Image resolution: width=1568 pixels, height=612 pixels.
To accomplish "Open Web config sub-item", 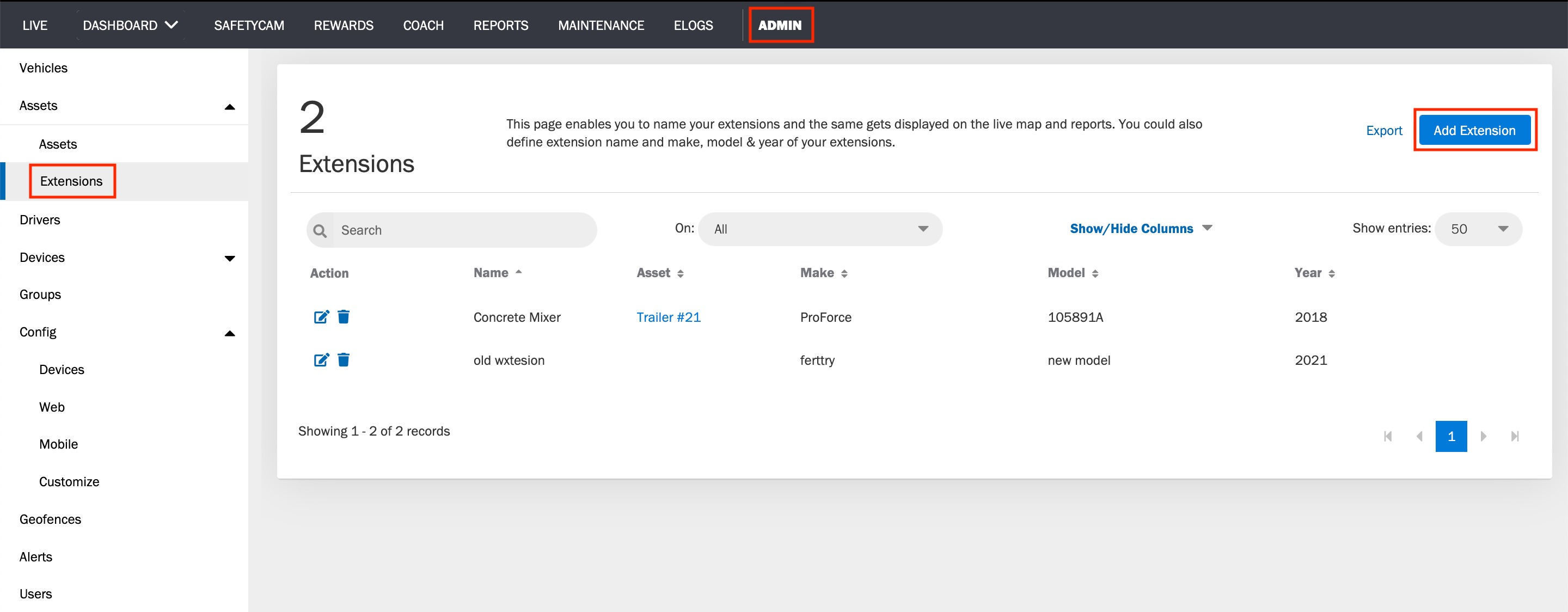I will coord(52,407).
